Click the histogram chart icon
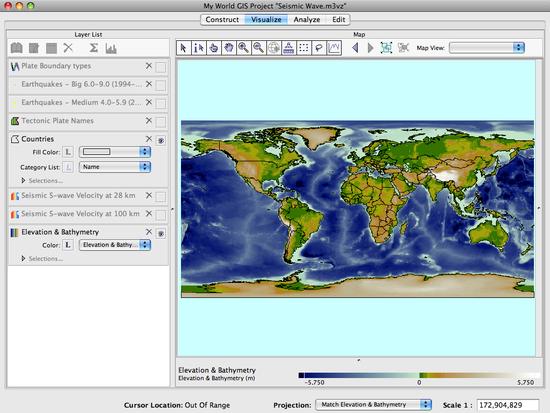 [111, 48]
